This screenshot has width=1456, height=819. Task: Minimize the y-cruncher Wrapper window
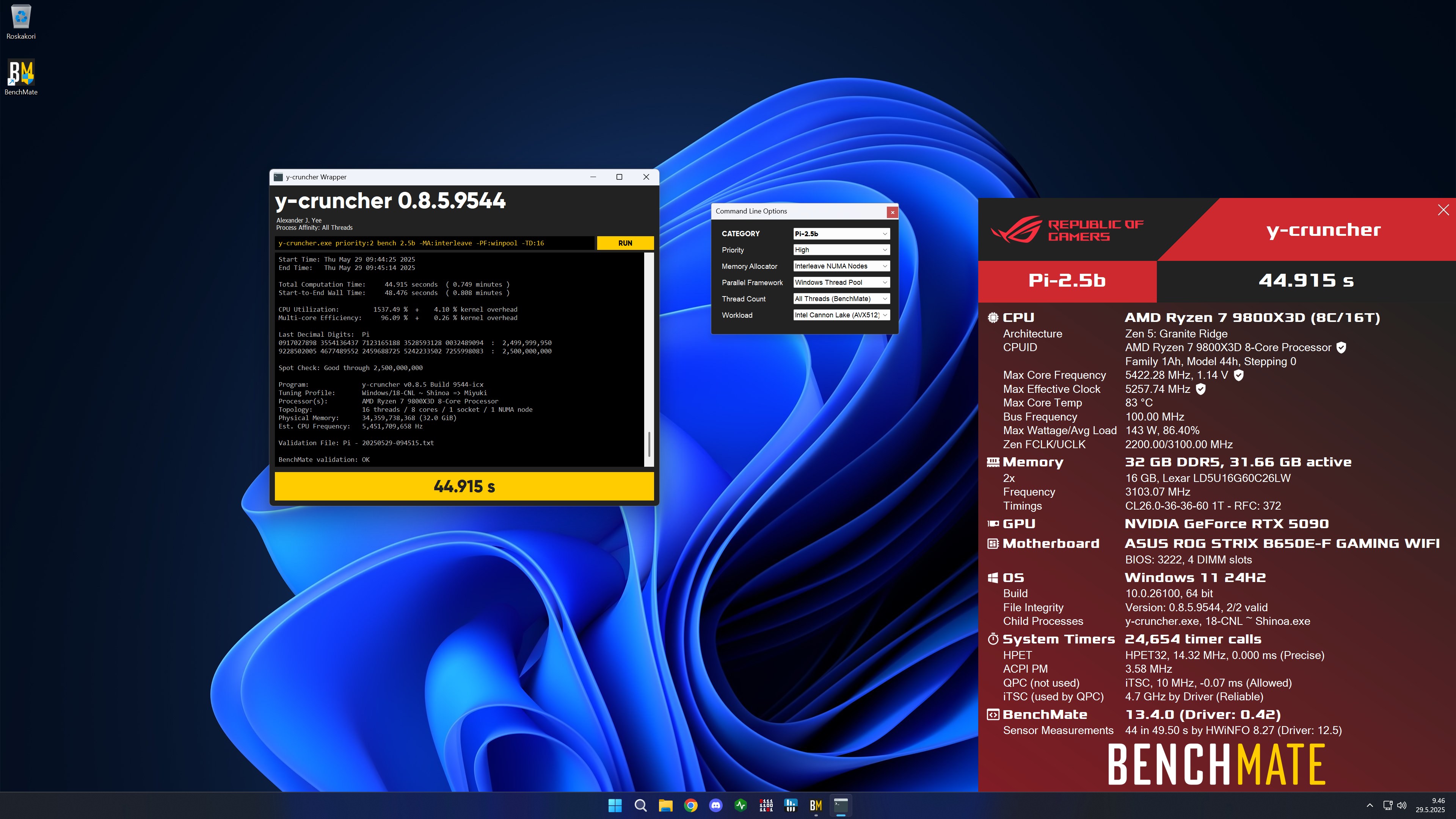point(593,177)
